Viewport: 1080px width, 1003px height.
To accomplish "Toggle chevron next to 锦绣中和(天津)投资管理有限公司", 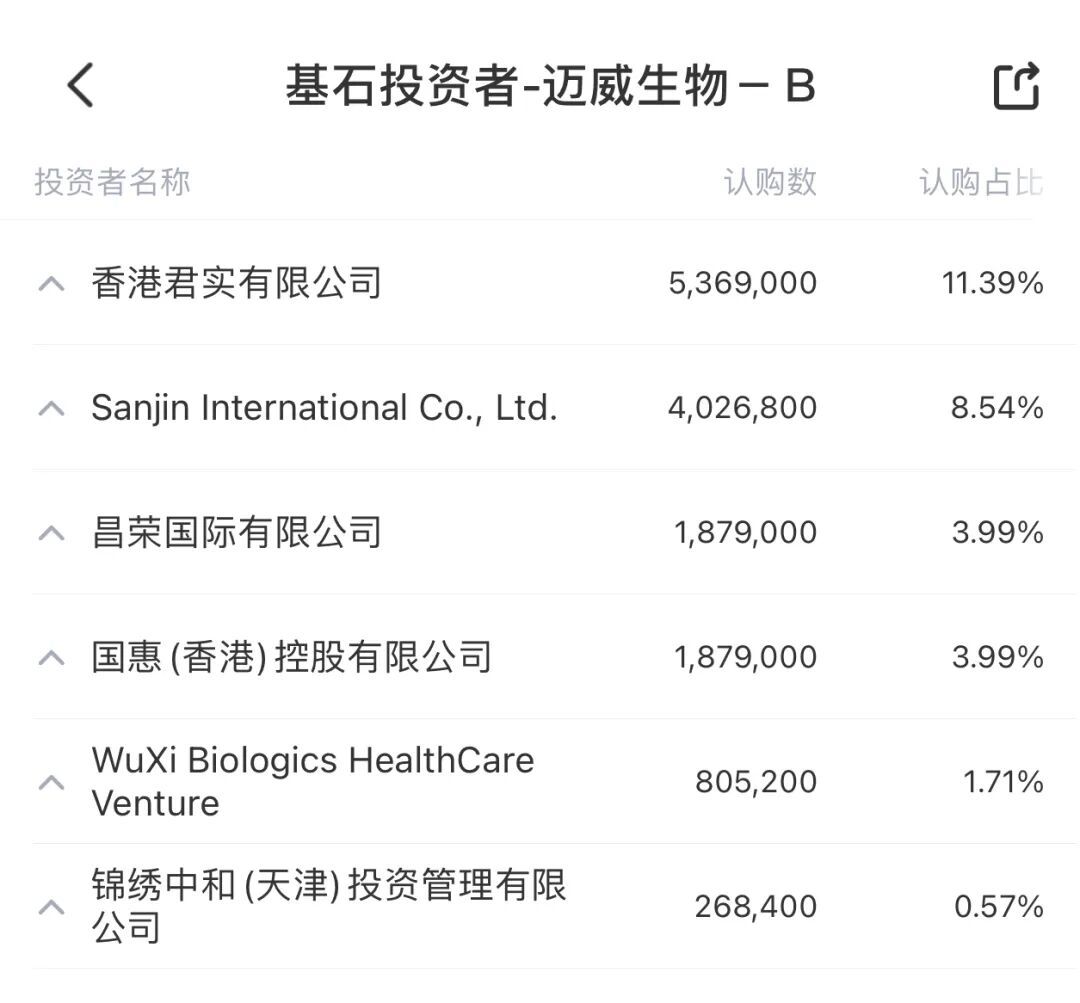I will pyautogui.click(x=51, y=907).
